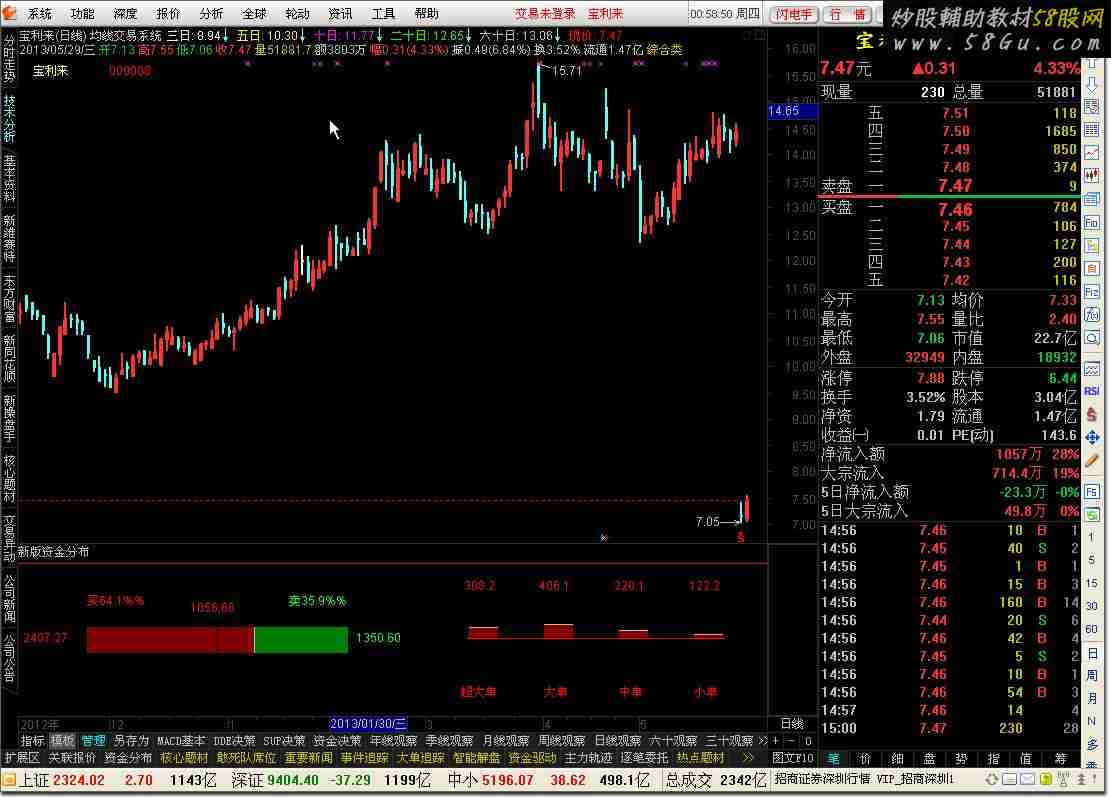Click the magnifier search icon in right toolbar
Screen dimensions: 1111x799
click(x=1092, y=338)
